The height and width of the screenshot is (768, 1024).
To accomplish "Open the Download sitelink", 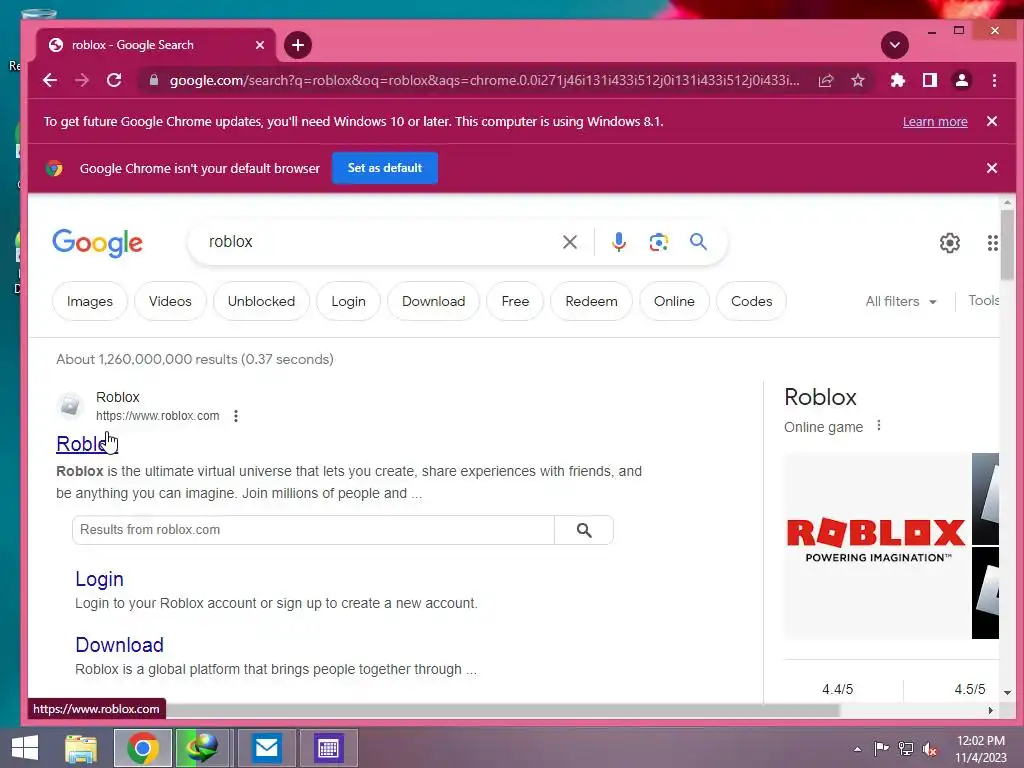I will click(x=120, y=645).
